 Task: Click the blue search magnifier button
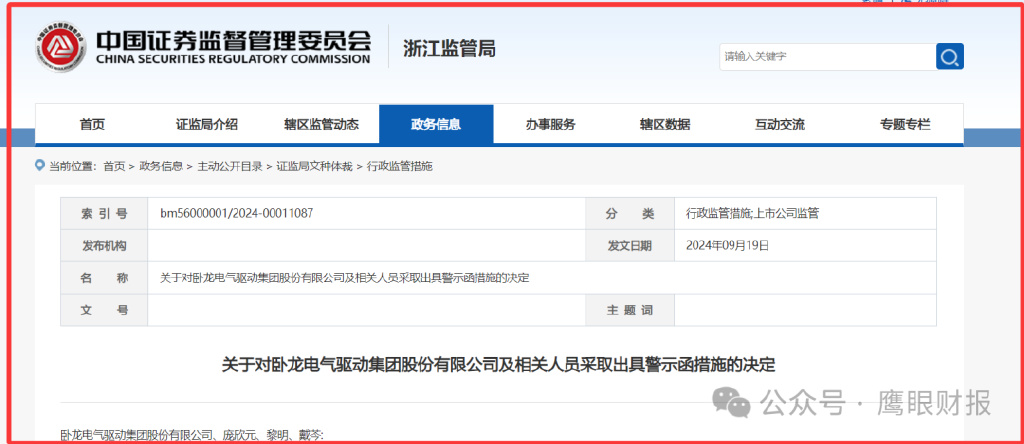click(950, 57)
